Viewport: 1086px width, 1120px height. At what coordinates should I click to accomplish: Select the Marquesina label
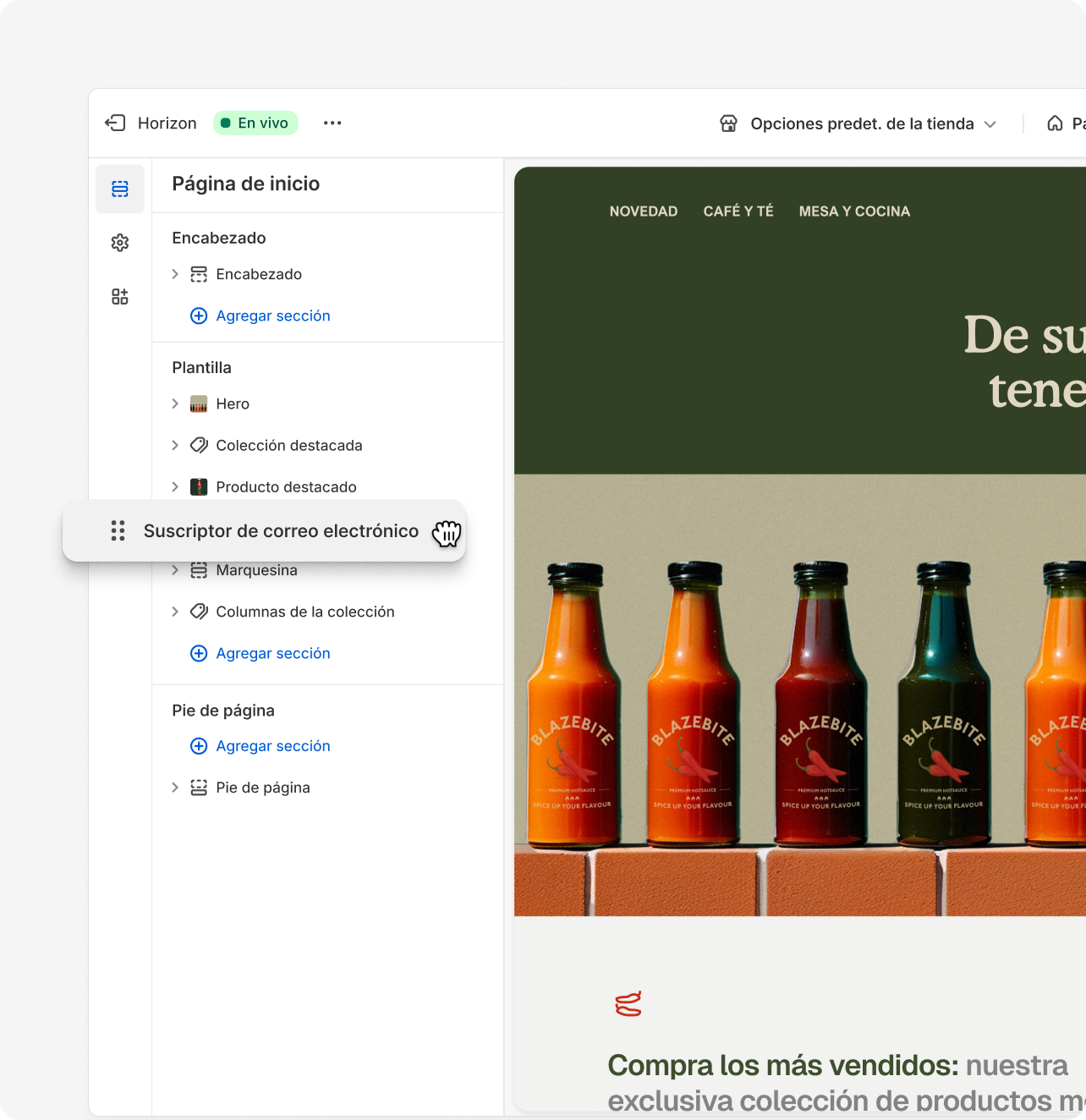pyautogui.click(x=256, y=570)
